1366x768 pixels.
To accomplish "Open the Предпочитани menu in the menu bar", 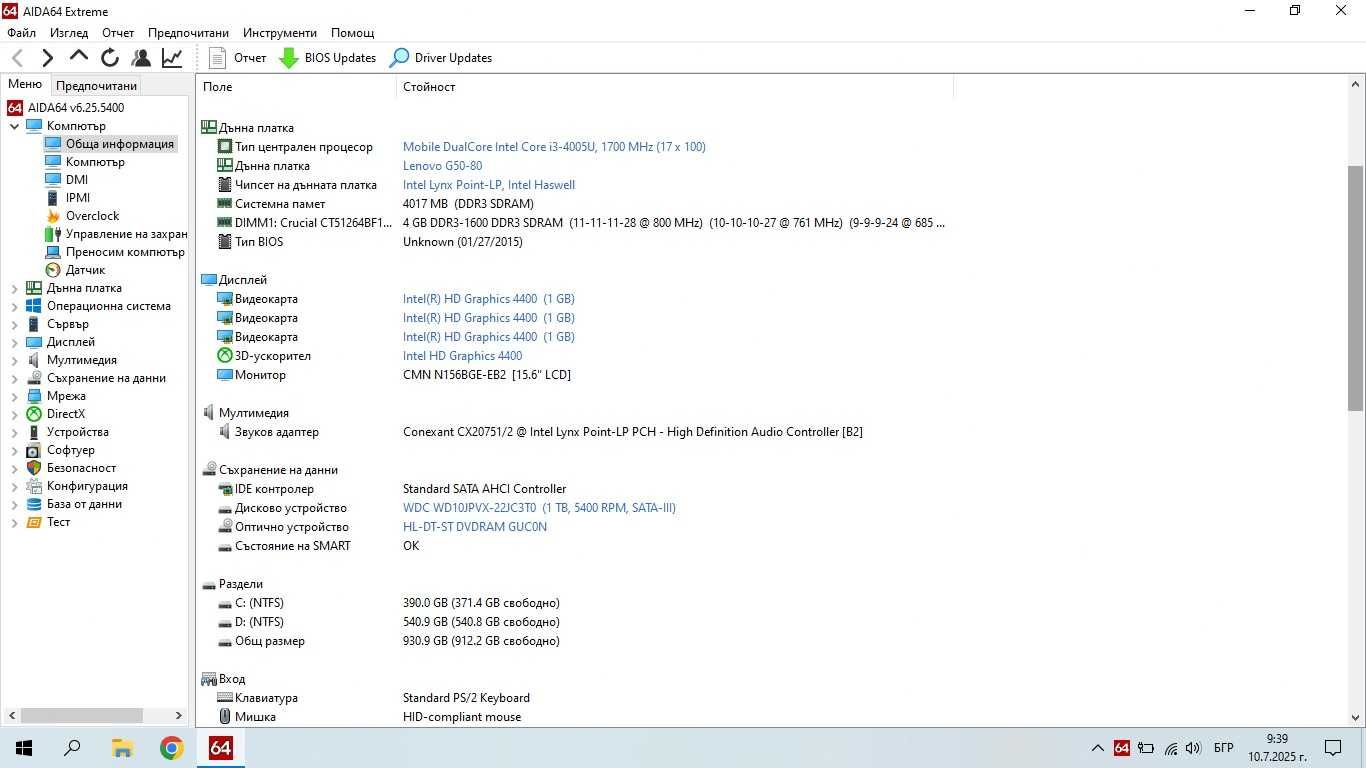I will pos(188,33).
